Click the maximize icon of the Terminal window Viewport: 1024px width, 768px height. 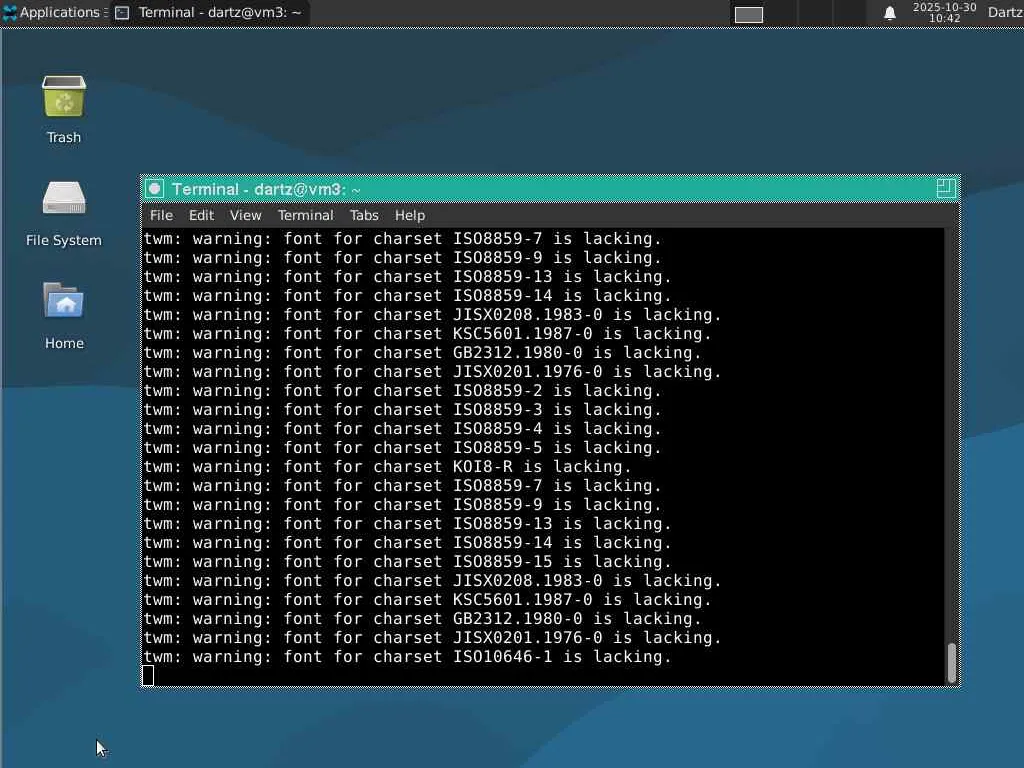coord(946,189)
